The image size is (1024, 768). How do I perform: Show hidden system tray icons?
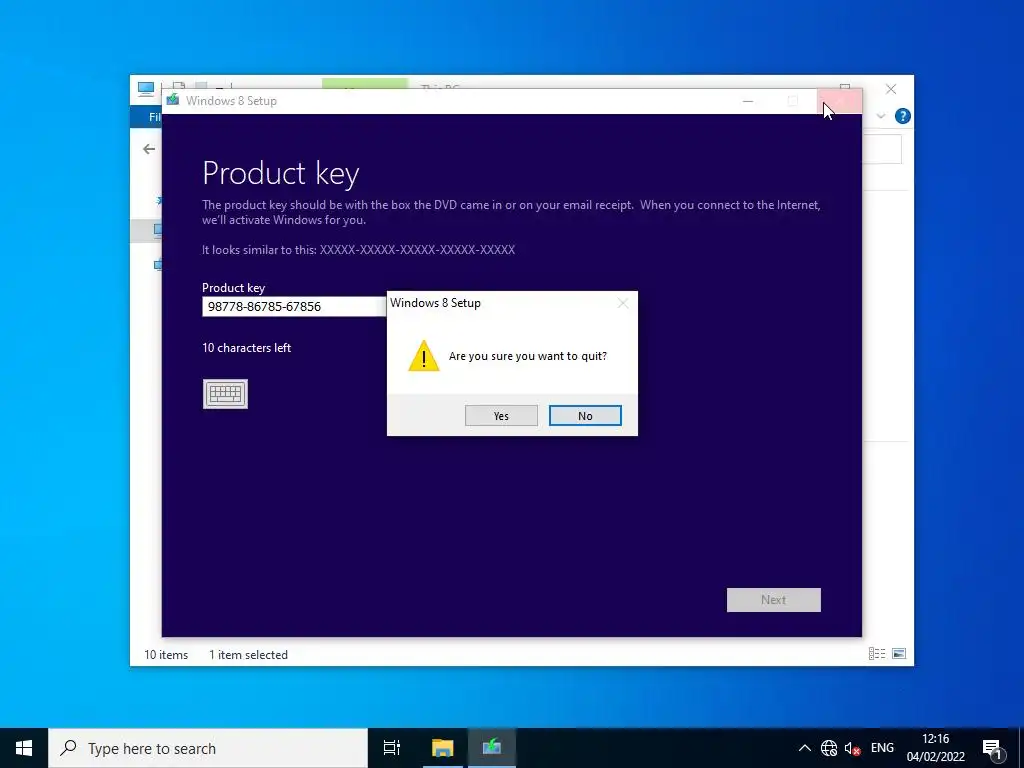tap(805, 748)
